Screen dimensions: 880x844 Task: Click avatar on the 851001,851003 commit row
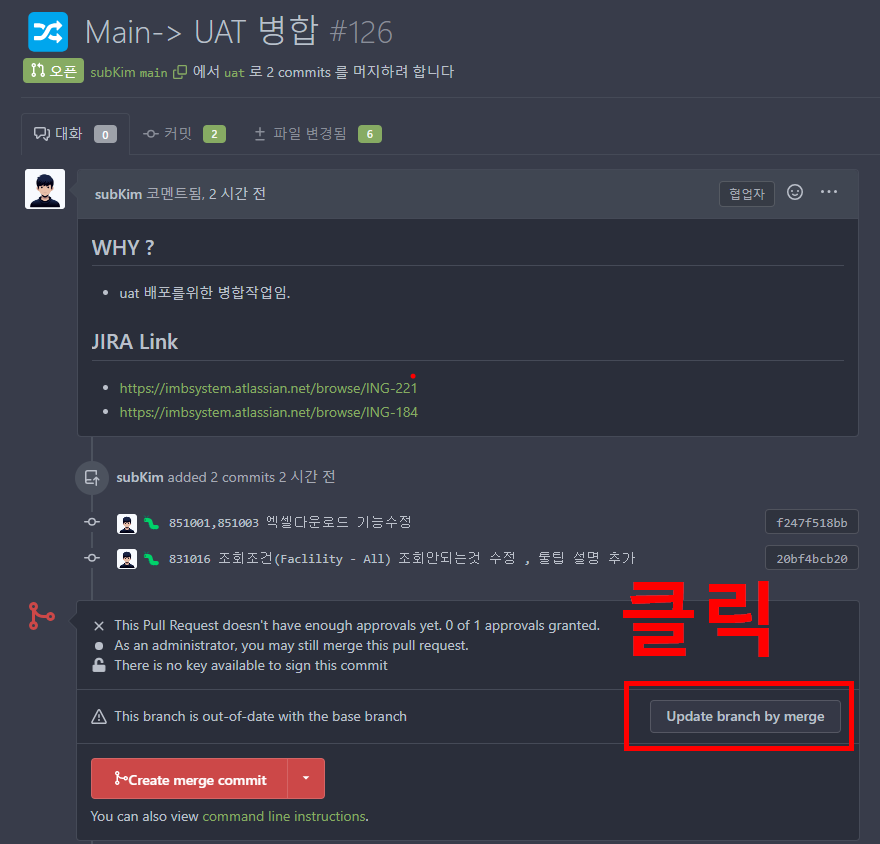(127, 524)
